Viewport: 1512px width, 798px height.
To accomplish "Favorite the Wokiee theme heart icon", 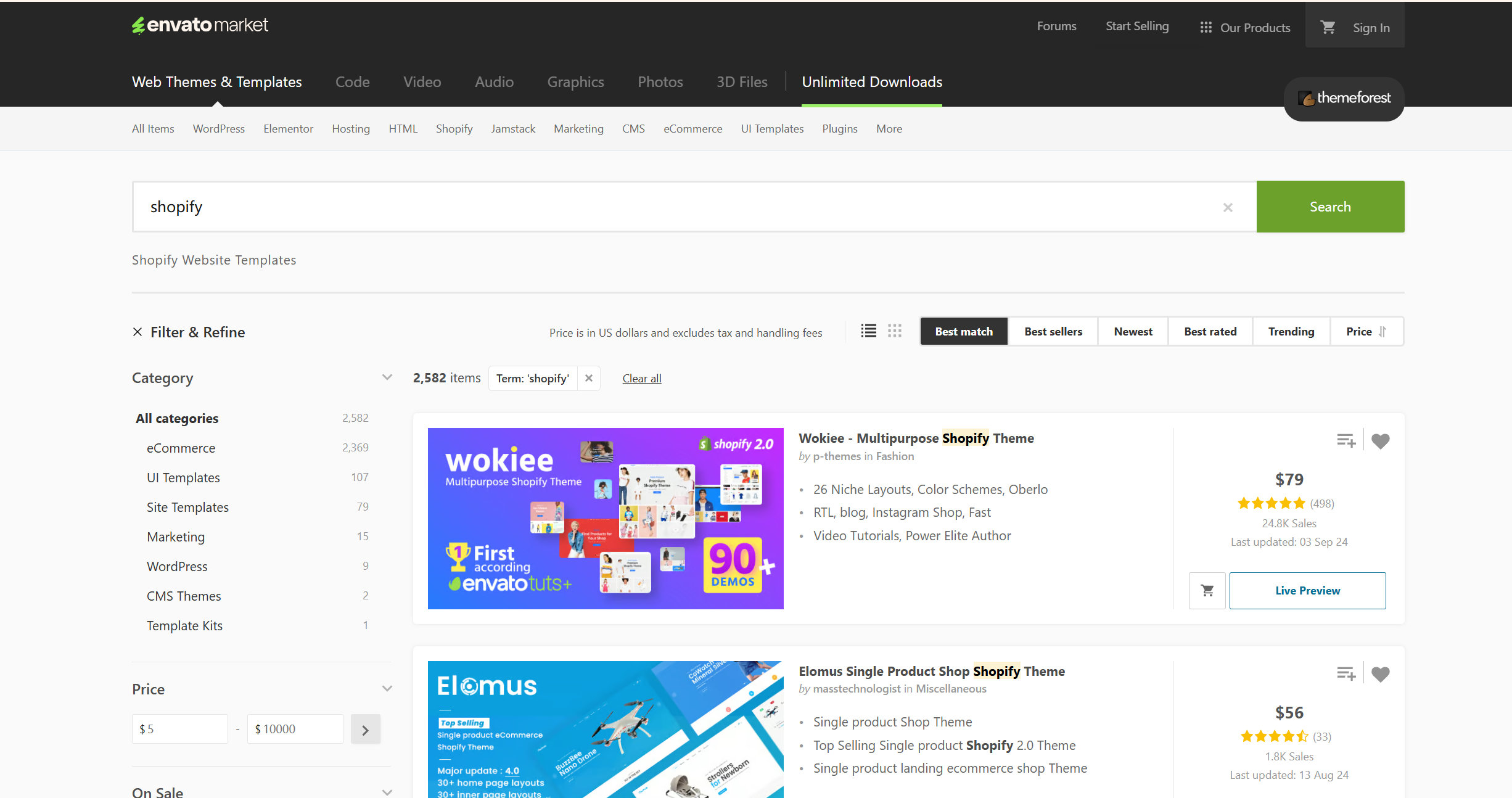I will (x=1380, y=441).
